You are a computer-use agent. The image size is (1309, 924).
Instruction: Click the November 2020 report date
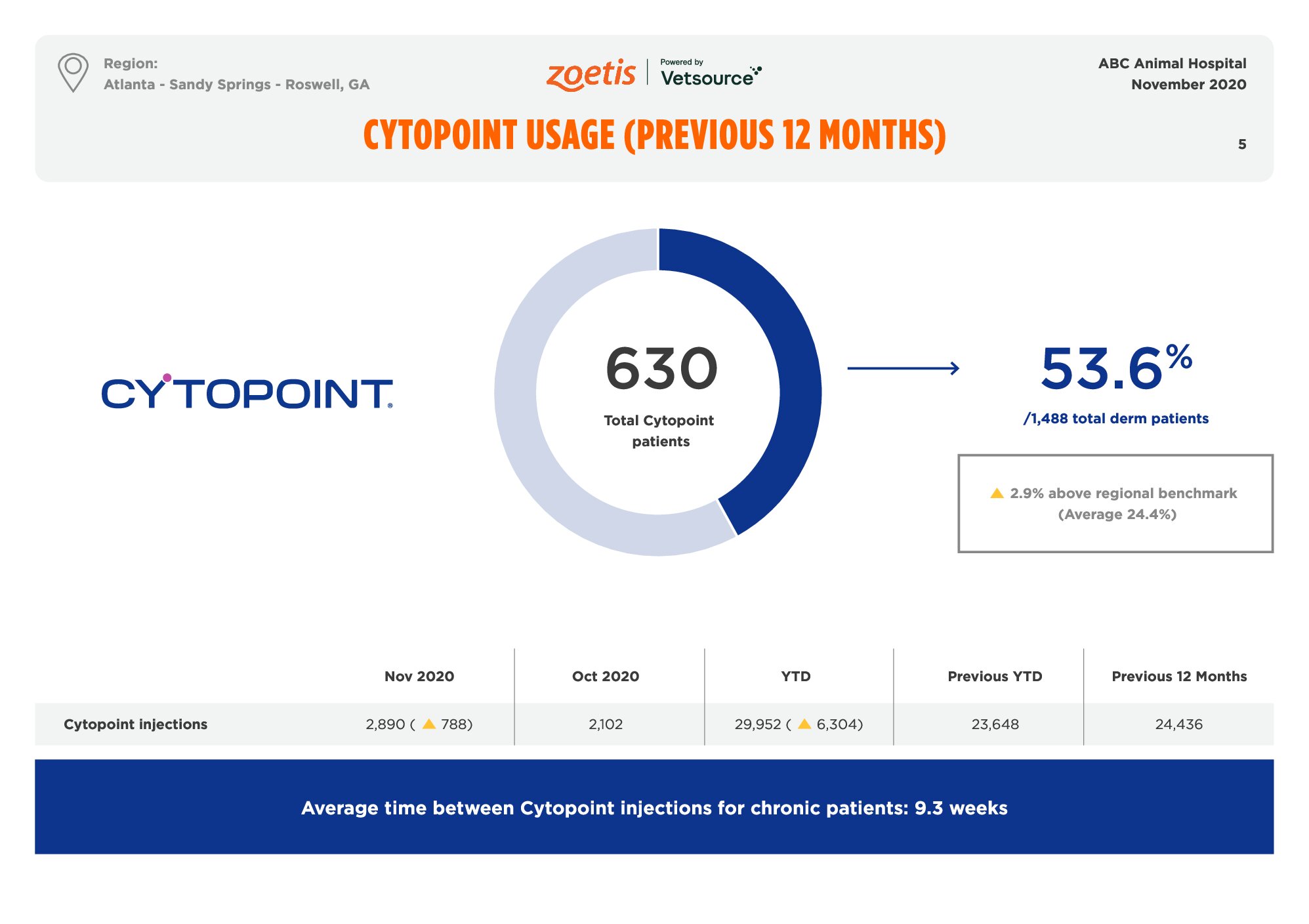[x=1188, y=85]
